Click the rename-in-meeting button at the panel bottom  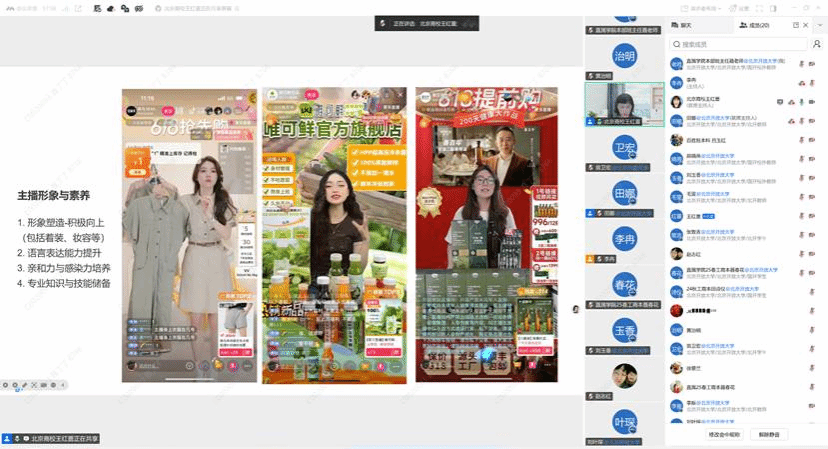(x=724, y=434)
